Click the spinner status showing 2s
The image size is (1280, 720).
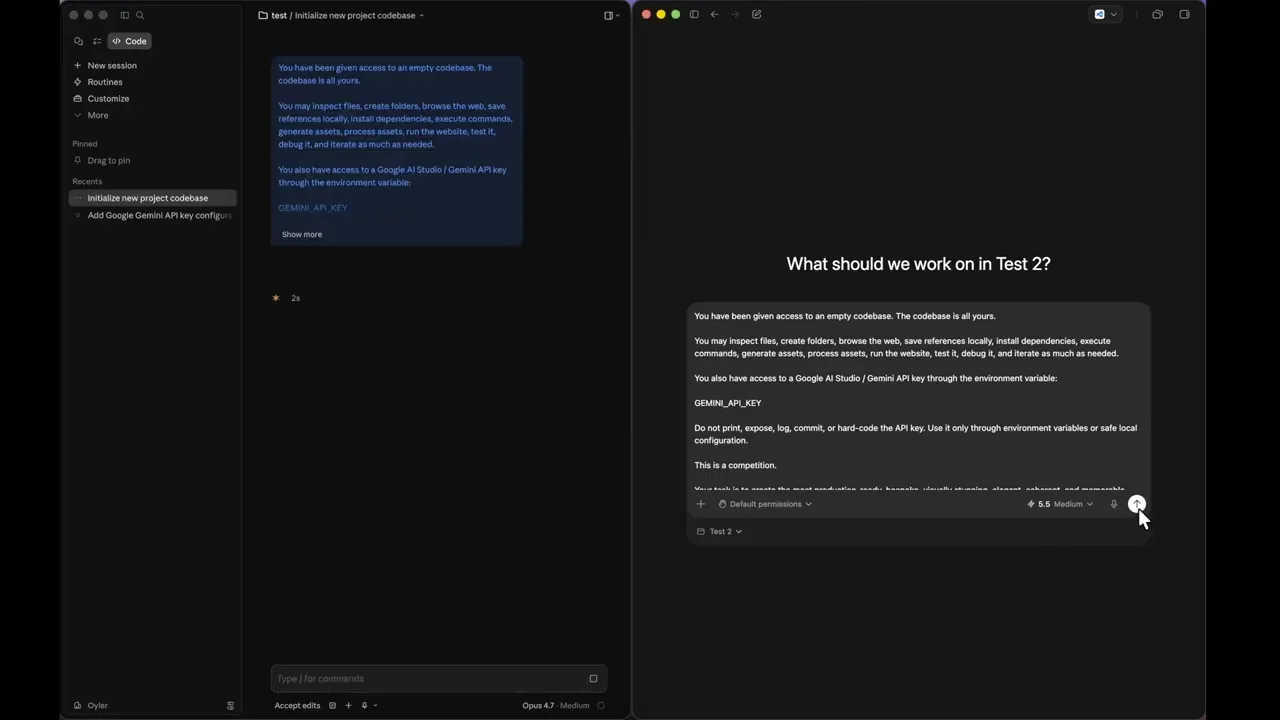tap(286, 298)
